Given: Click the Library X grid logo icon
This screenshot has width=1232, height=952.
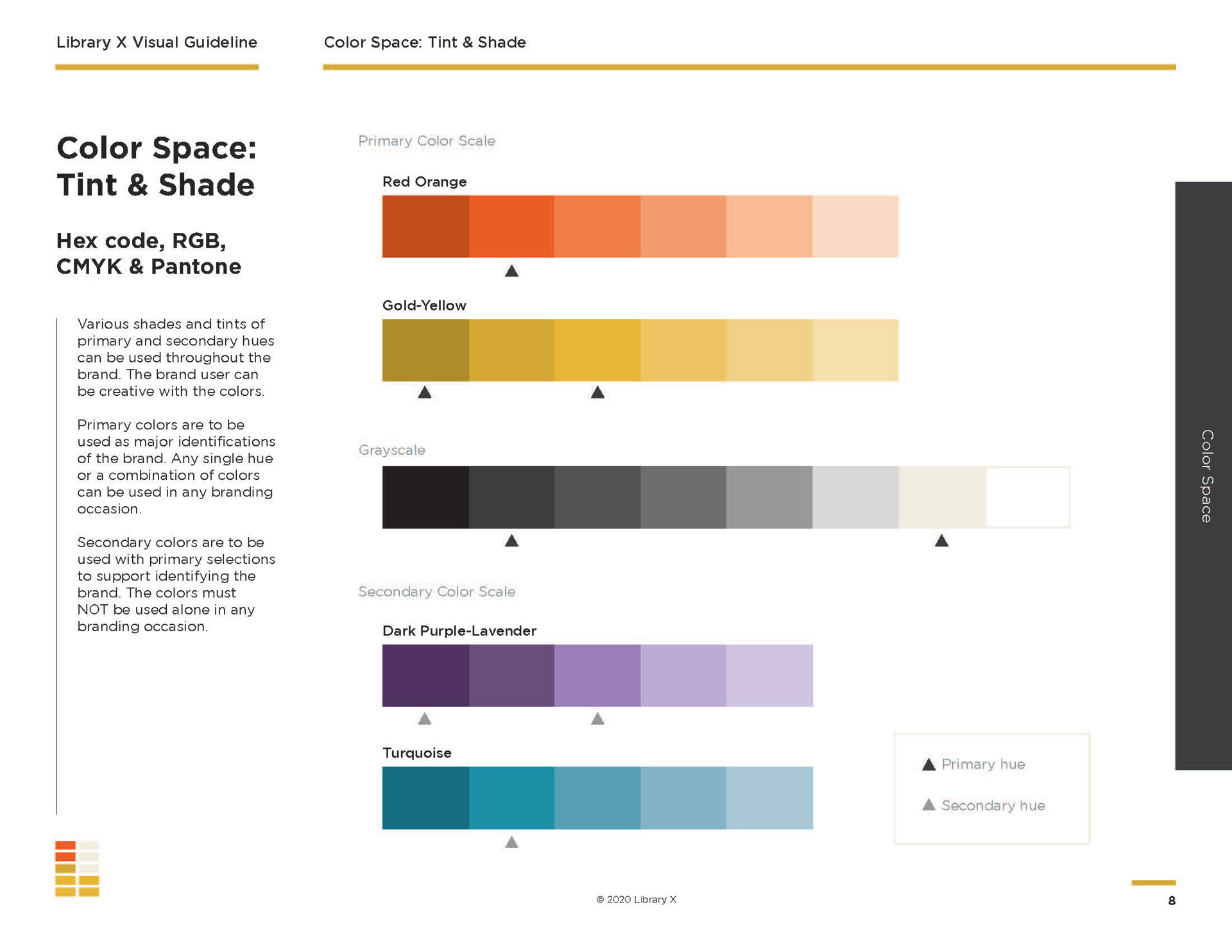Looking at the screenshot, I should [x=77, y=868].
